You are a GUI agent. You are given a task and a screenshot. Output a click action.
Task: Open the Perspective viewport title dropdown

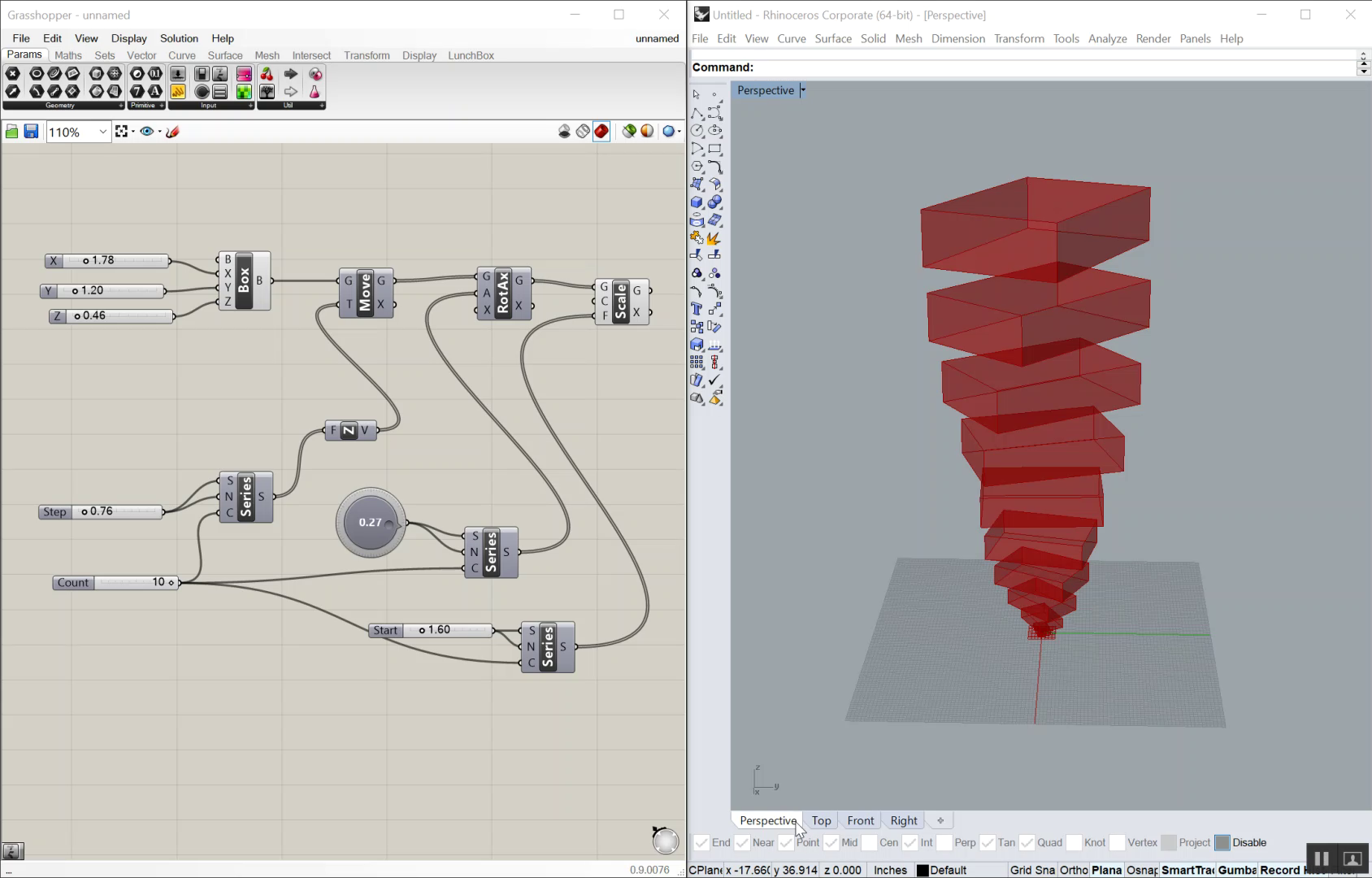click(803, 90)
